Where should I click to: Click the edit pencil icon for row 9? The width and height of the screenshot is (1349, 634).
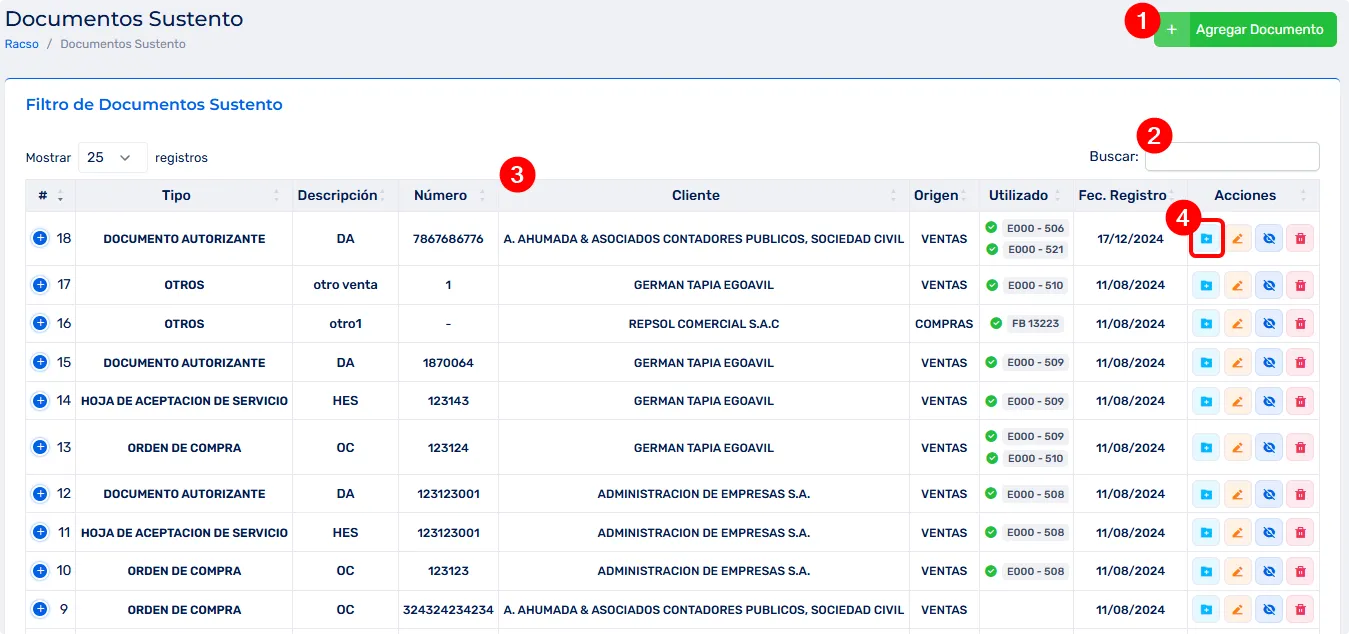click(1237, 610)
